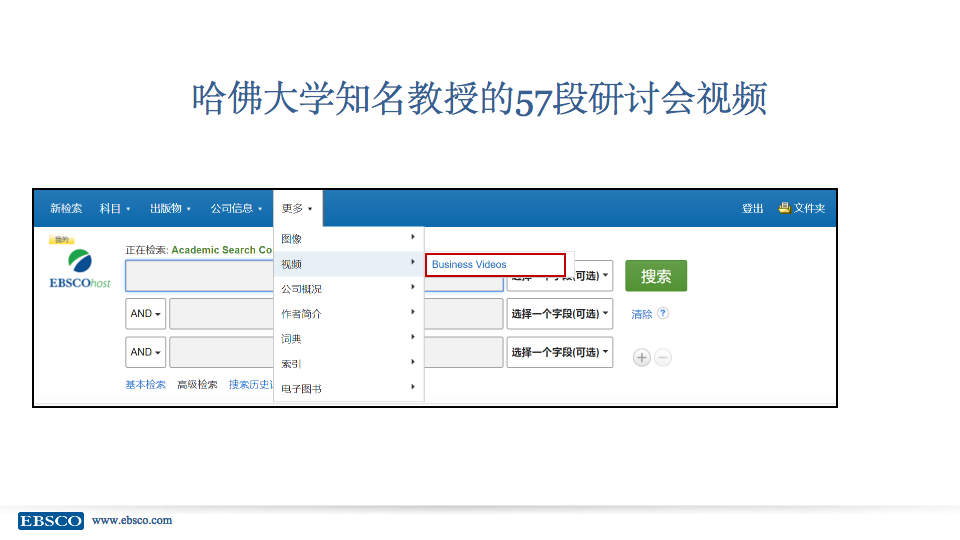Select 电子图书 eBooks menu entry

(348, 389)
